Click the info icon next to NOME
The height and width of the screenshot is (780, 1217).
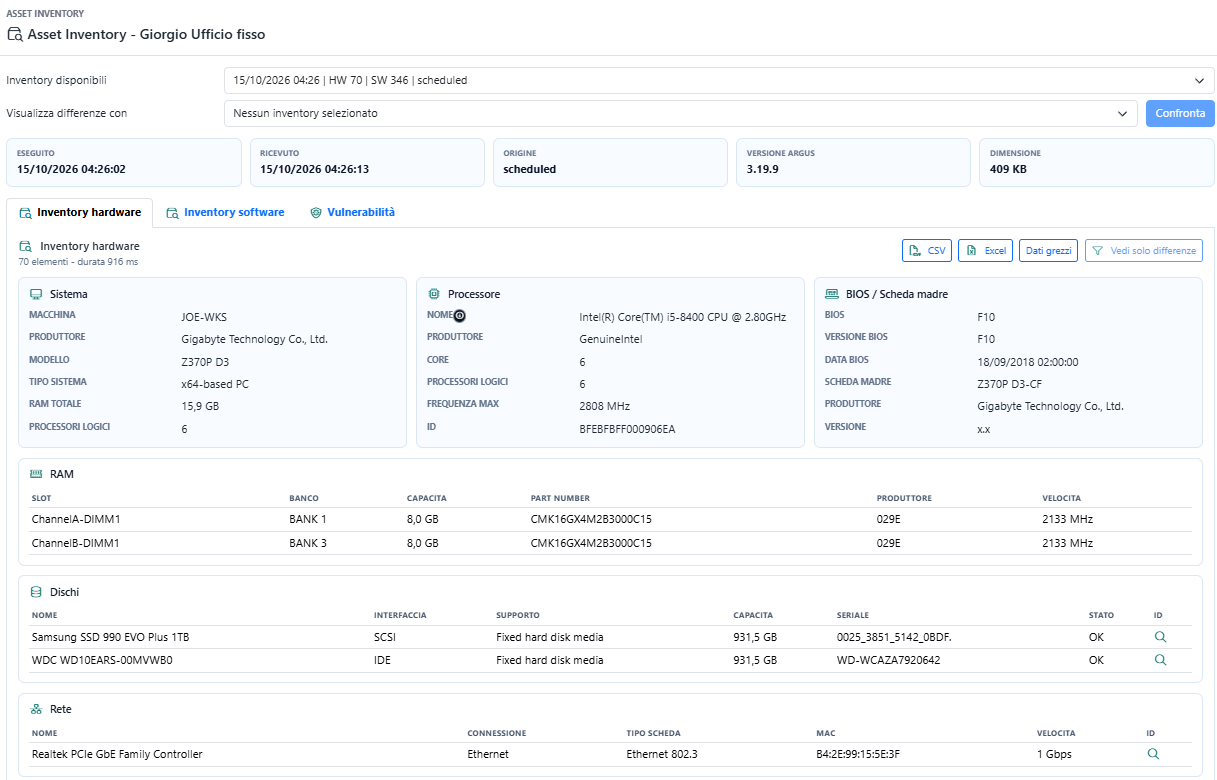(x=460, y=315)
